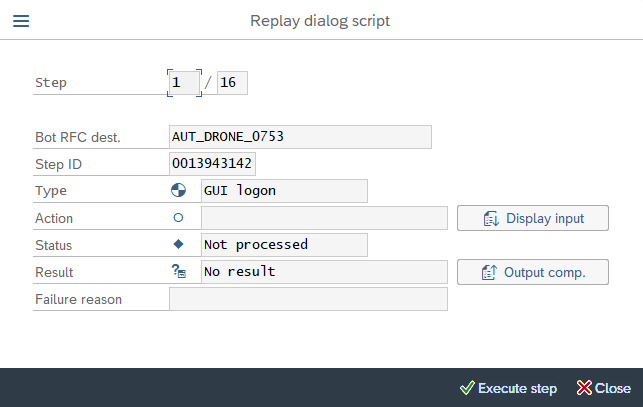This screenshot has height=407, width=643.
Task: Click the Result field showing No result
Action: point(324,272)
